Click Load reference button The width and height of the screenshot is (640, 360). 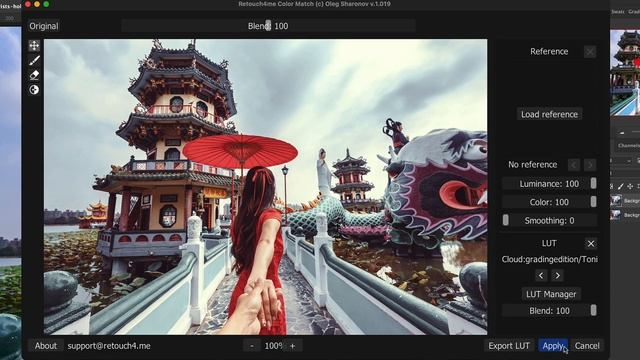pyautogui.click(x=549, y=114)
